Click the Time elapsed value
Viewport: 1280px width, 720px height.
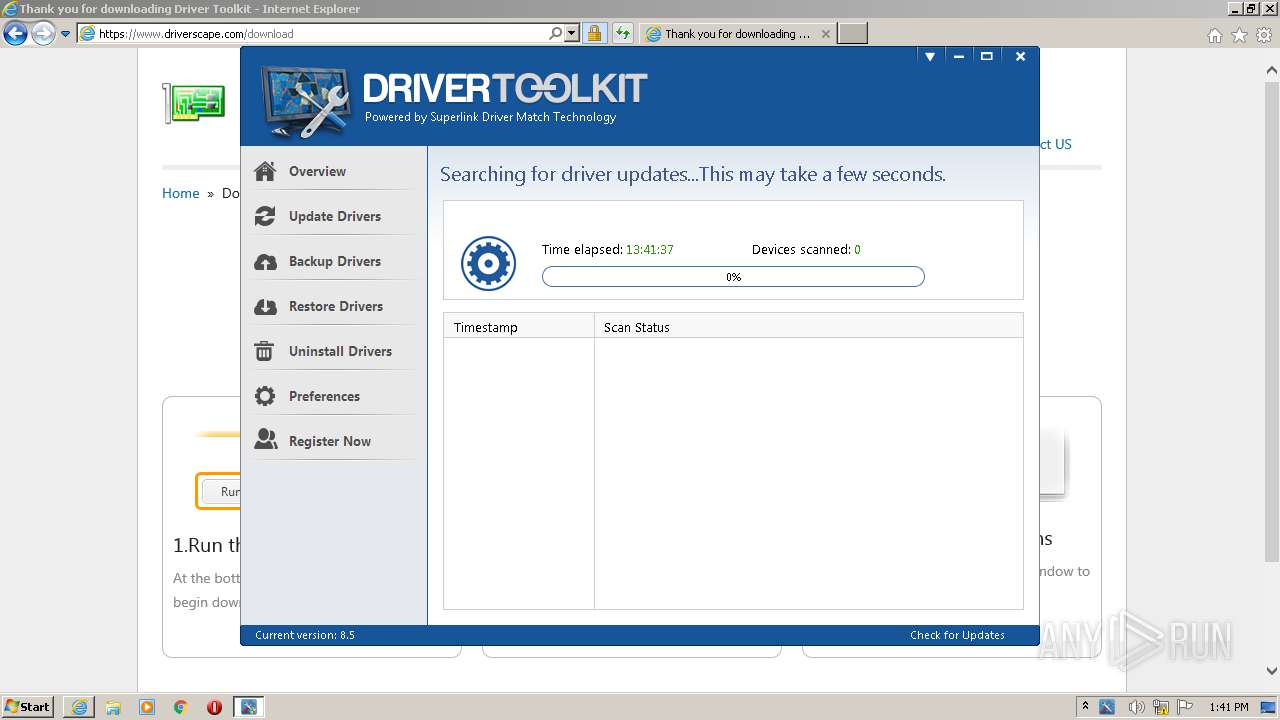pyautogui.click(x=650, y=250)
